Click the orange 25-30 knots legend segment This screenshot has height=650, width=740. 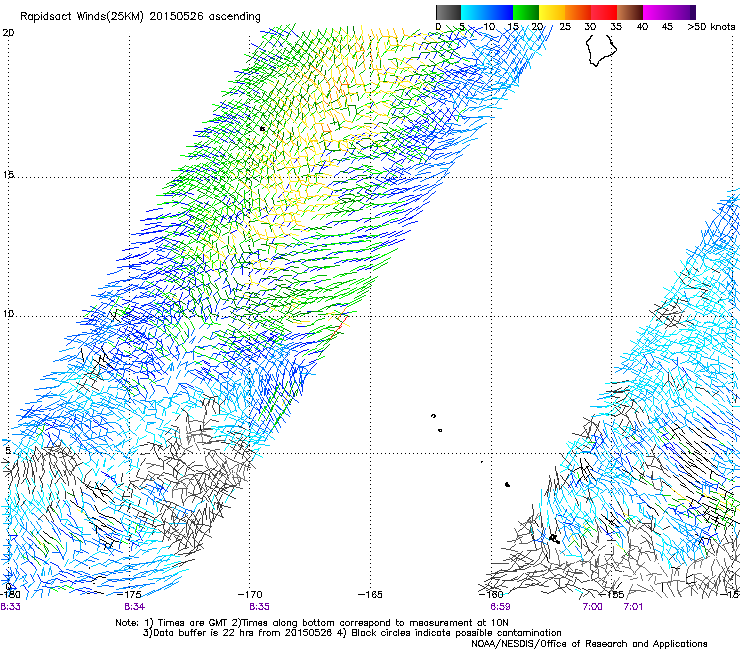coord(578,12)
